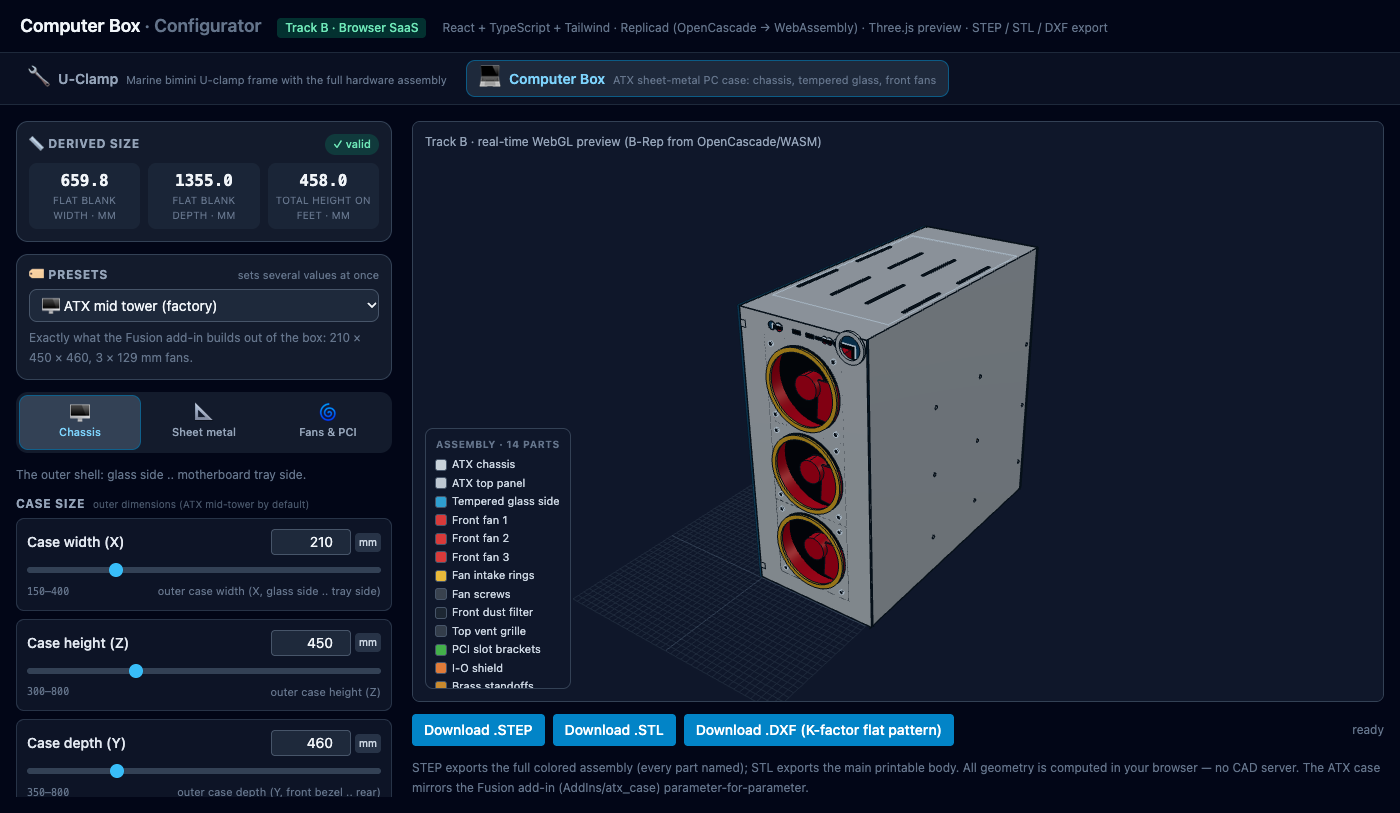This screenshot has height=813, width=1400.
Task: Open the Sheet metal settings tab
Action: click(204, 422)
